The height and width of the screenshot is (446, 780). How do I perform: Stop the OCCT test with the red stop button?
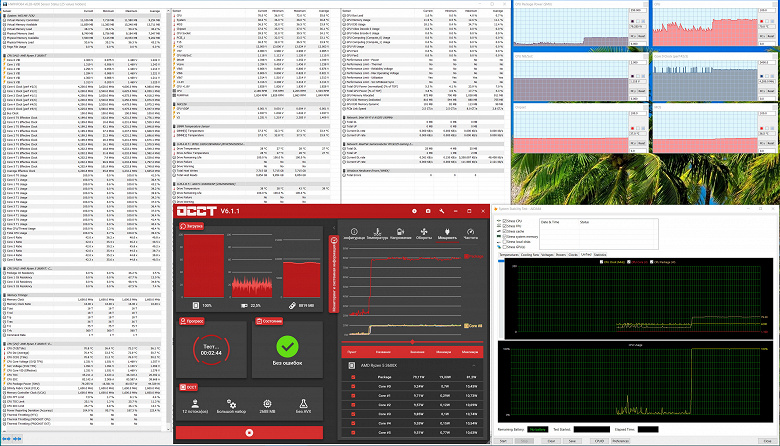[249, 433]
